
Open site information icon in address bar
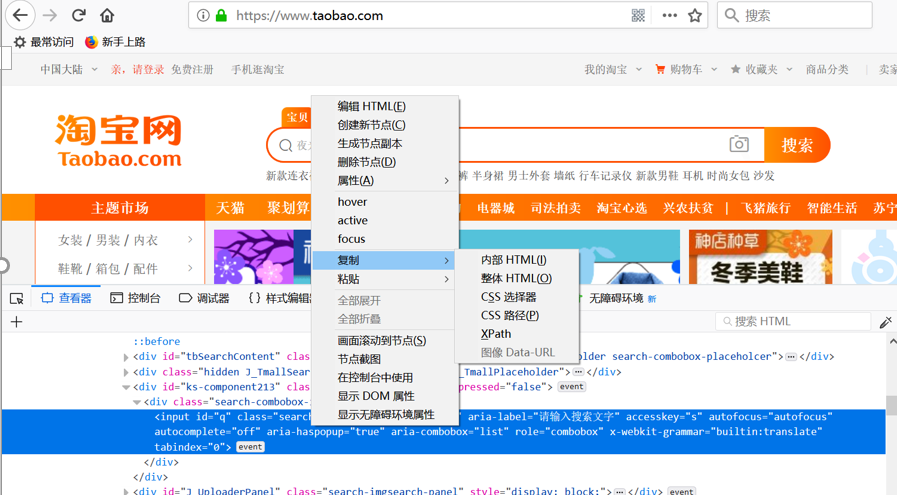pyautogui.click(x=203, y=15)
